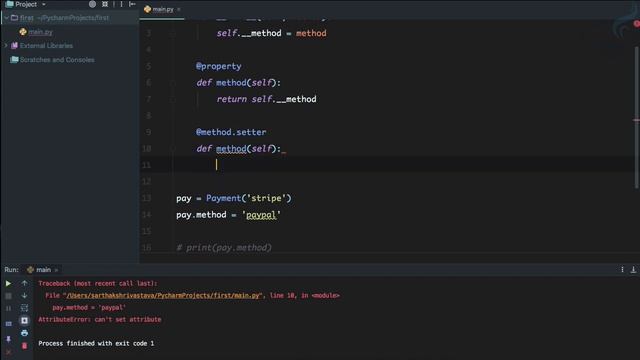Click 'paypal' string on line 14
Screen dimensions: 640x360
261,215
